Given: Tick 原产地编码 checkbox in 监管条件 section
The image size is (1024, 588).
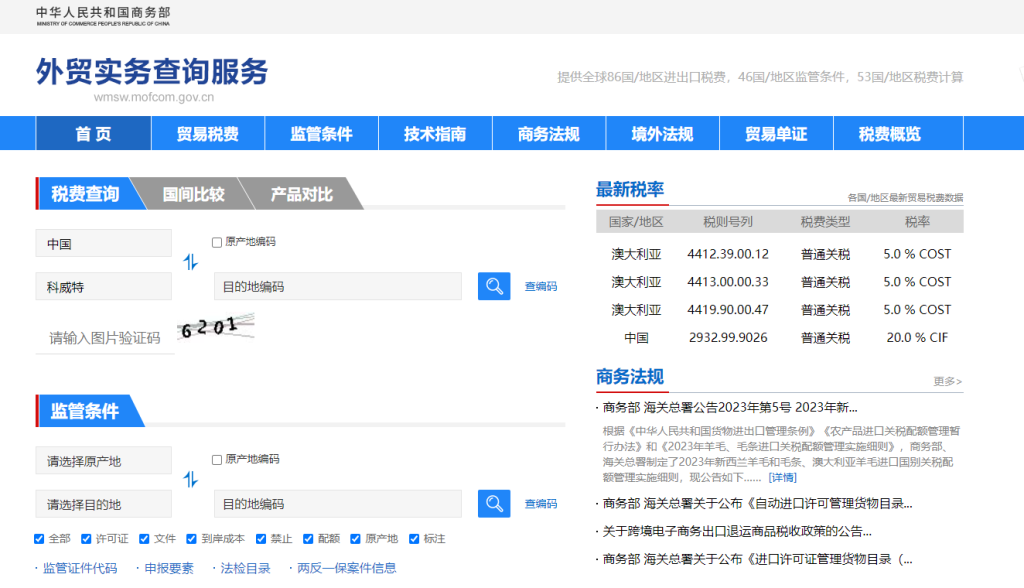Looking at the screenshot, I should point(217,460).
